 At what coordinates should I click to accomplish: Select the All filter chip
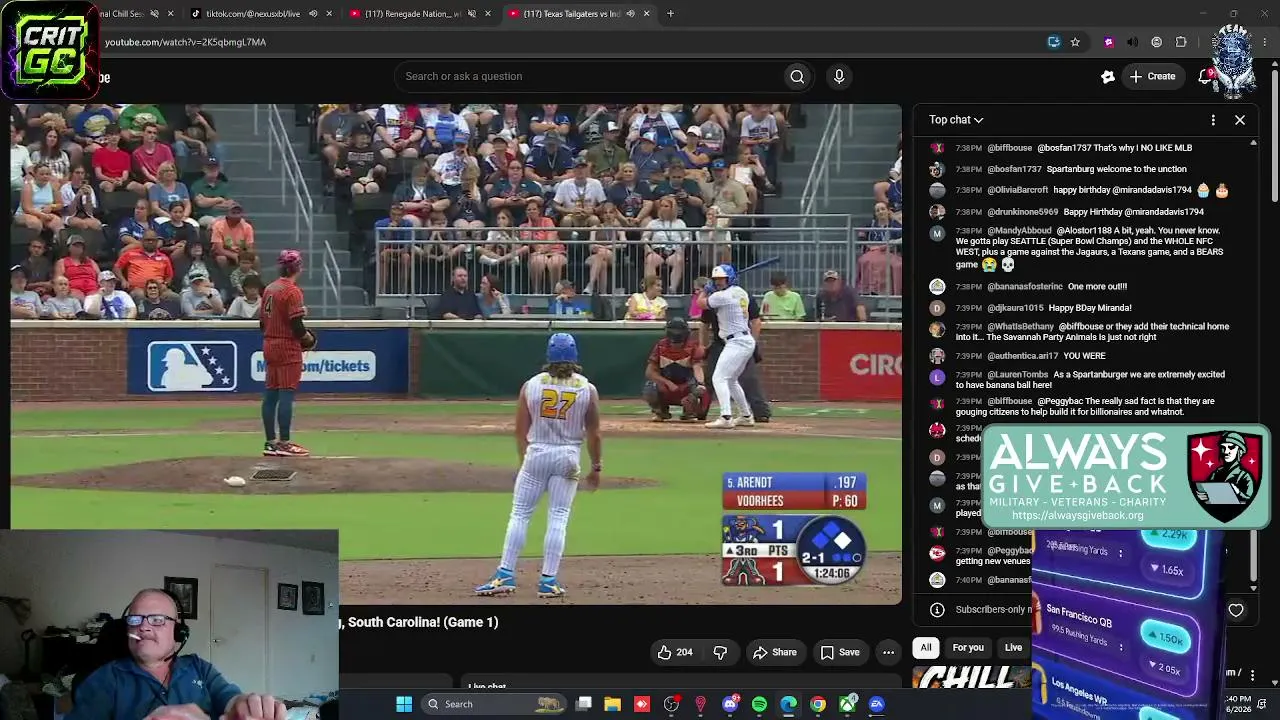pos(926,648)
